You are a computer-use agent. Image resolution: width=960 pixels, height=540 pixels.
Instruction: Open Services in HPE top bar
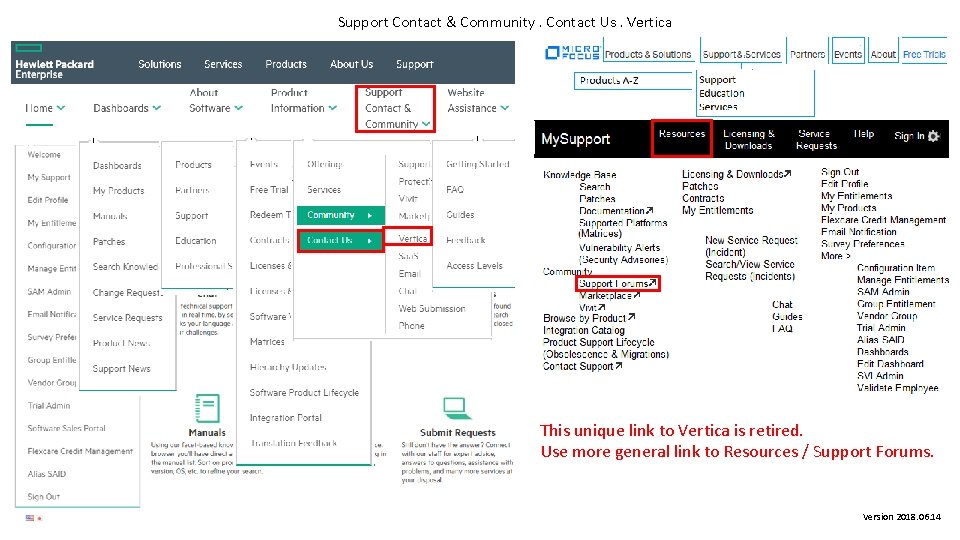pyautogui.click(x=223, y=64)
